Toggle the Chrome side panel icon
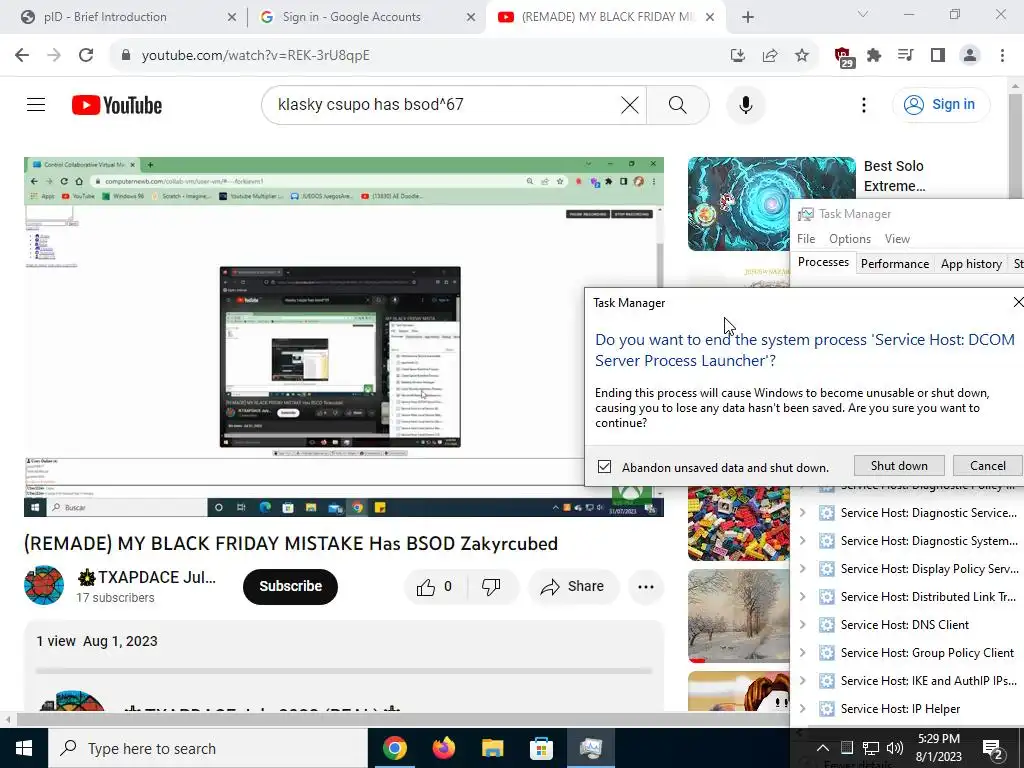1024x768 pixels. tap(938, 55)
